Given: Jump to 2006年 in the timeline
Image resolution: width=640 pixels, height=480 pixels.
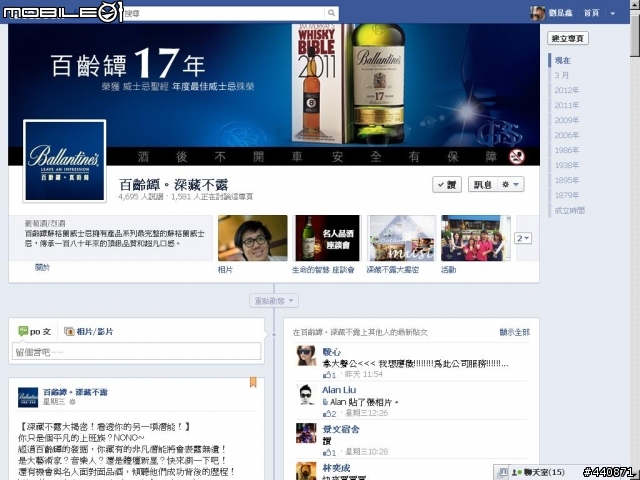Looking at the screenshot, I should tap(567, 135).
